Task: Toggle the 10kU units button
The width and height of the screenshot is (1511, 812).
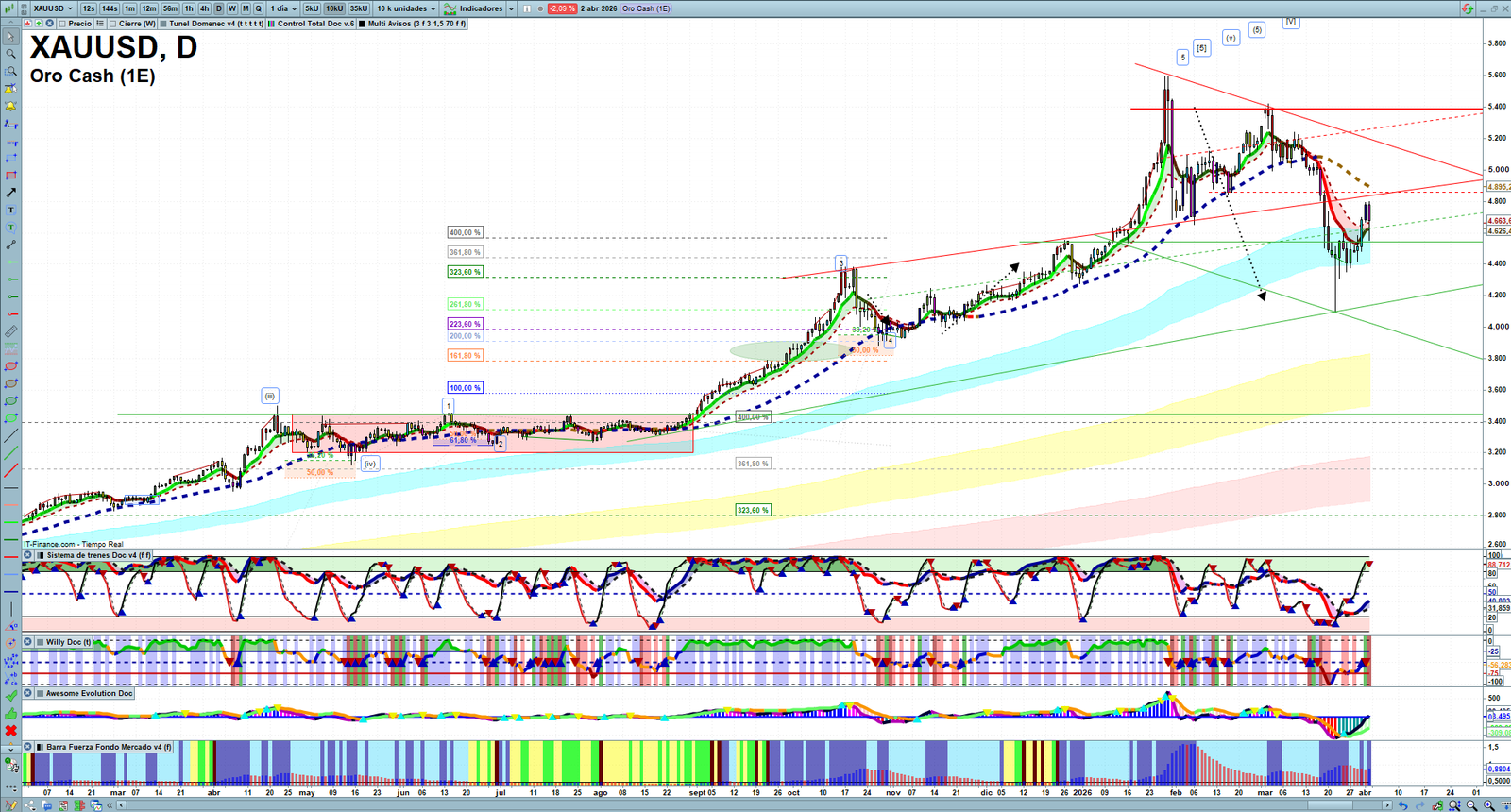Action: point(334,8)
